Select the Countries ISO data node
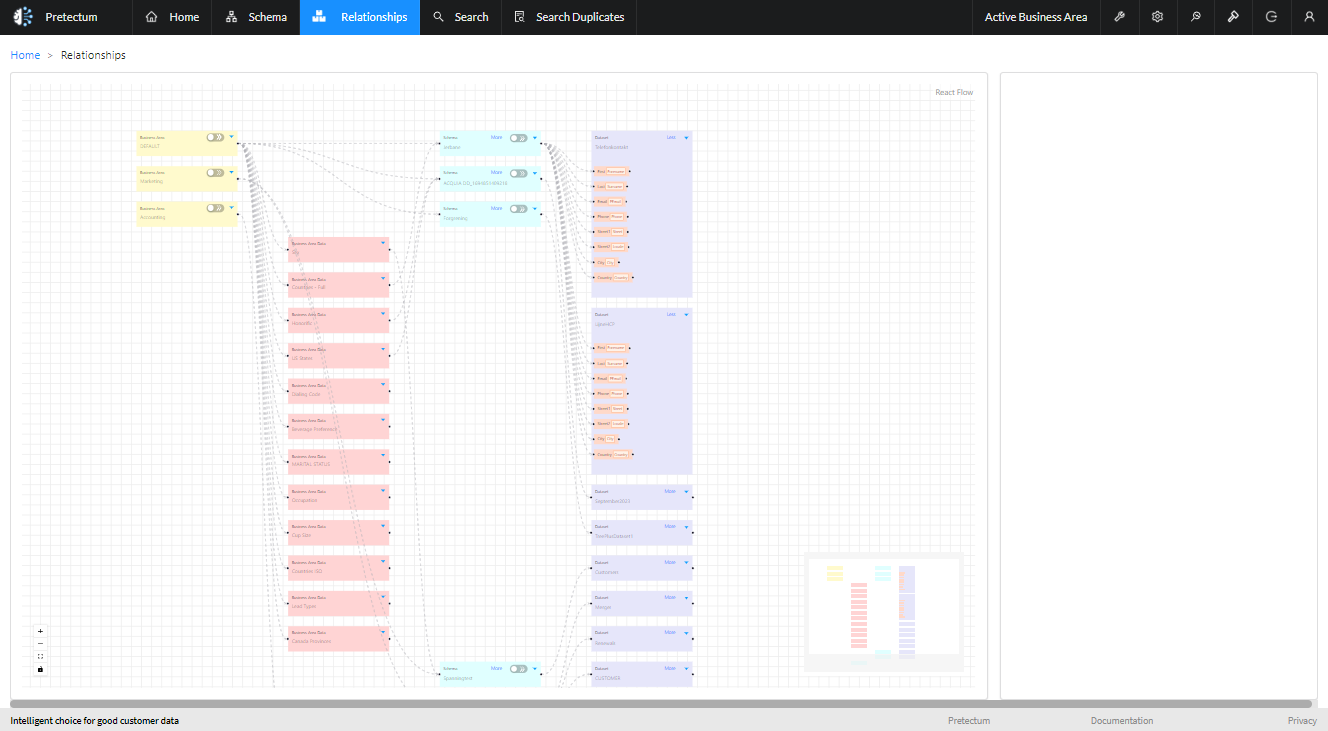 point(339,568)
